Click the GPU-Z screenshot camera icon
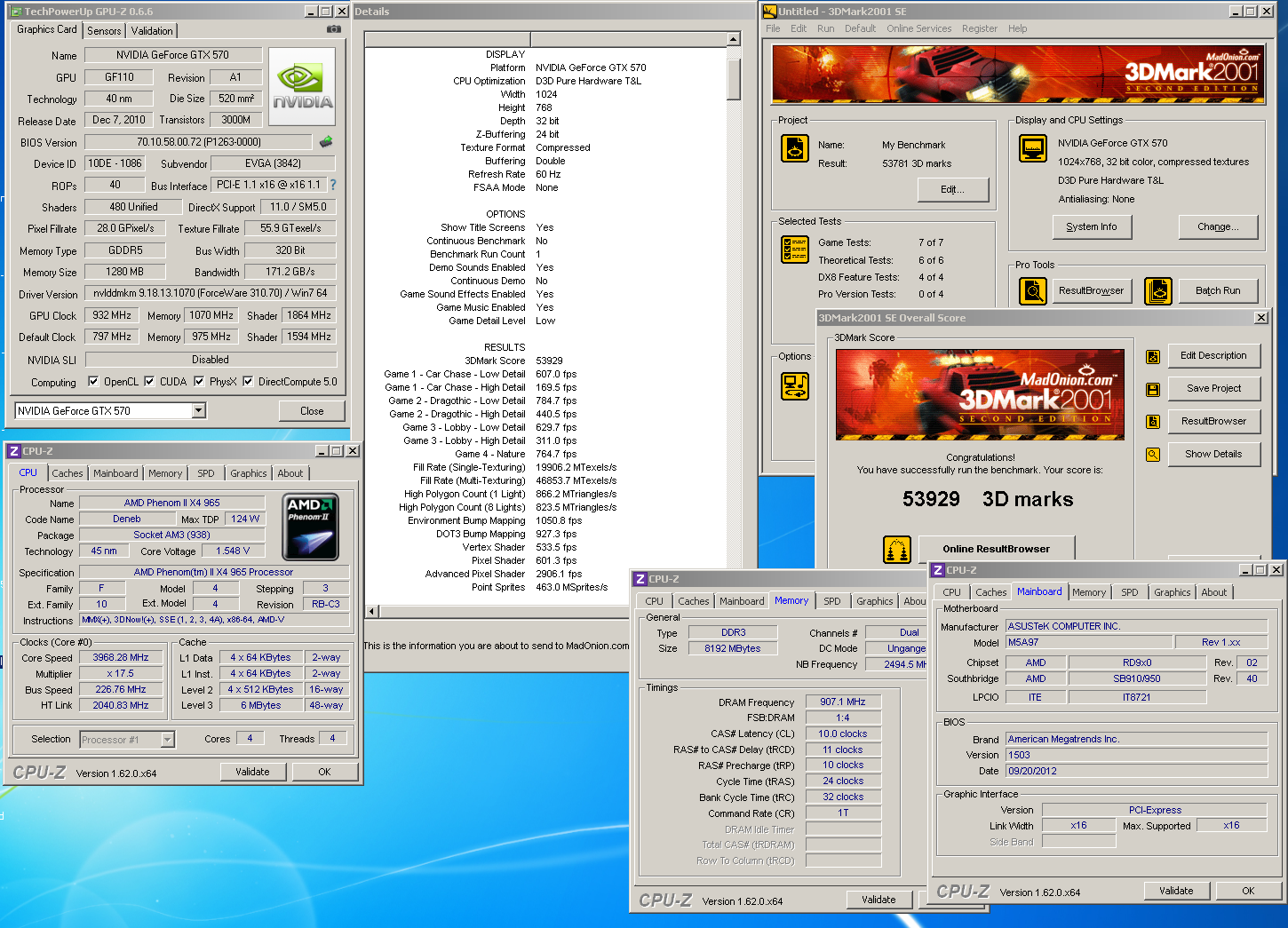Viewport: 1288px width, 928px height. [334, 29]
